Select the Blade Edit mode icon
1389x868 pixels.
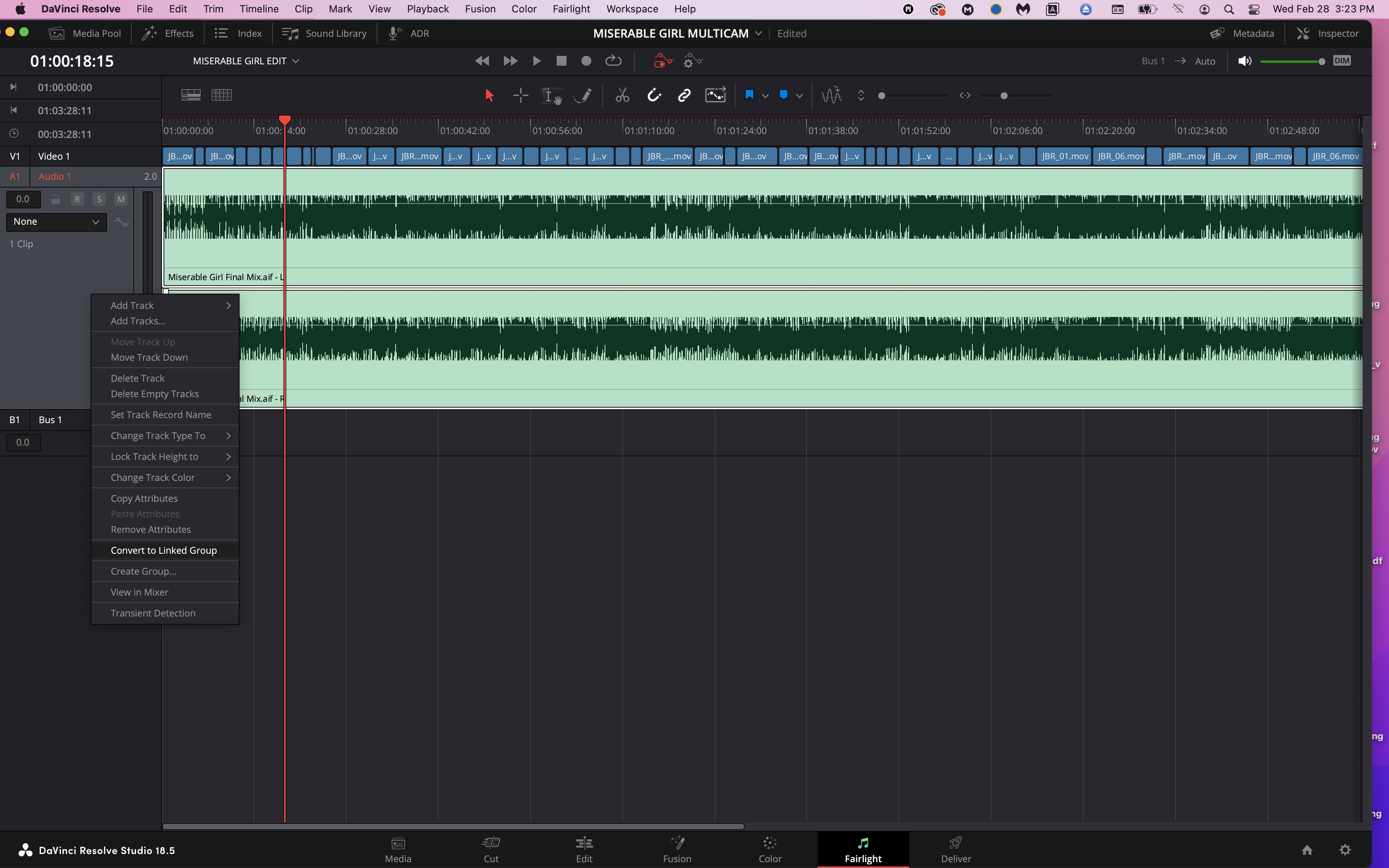622,94
